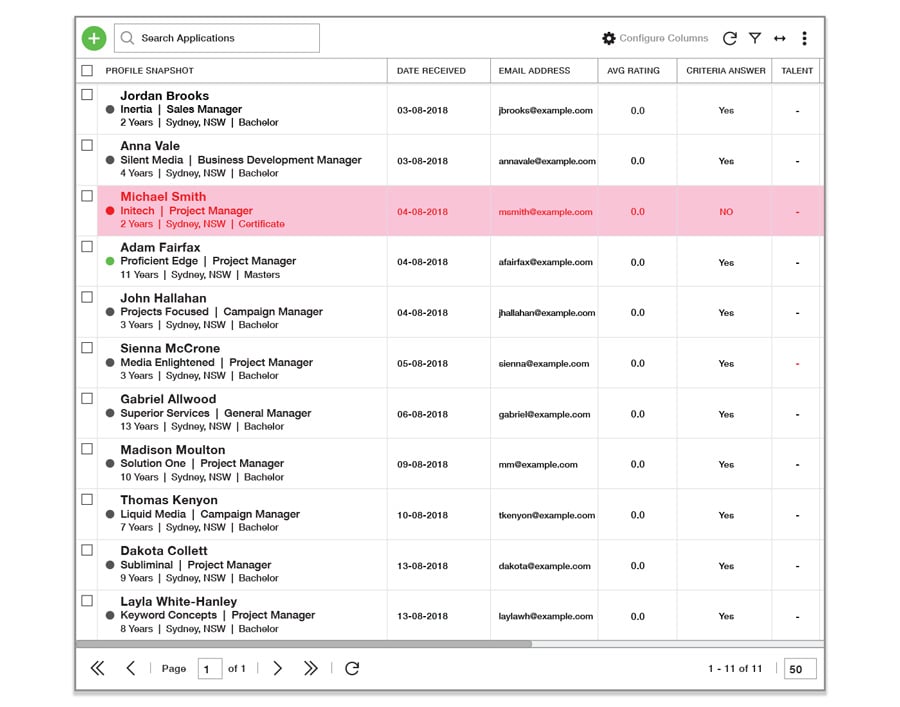
Task: Click the date 09-08-2018
Action: click(x=422, y=465)
